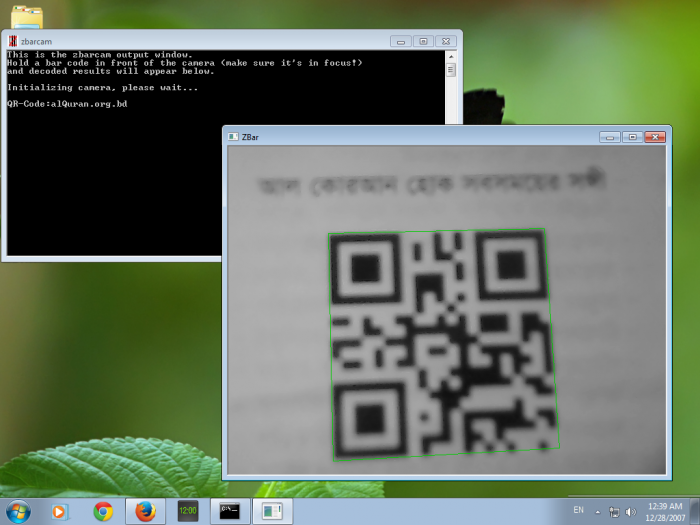The height and width of the screenshot is (525, 700).
Task: Open the clock showing 12:39 AM
Action: tap(665, 512)
